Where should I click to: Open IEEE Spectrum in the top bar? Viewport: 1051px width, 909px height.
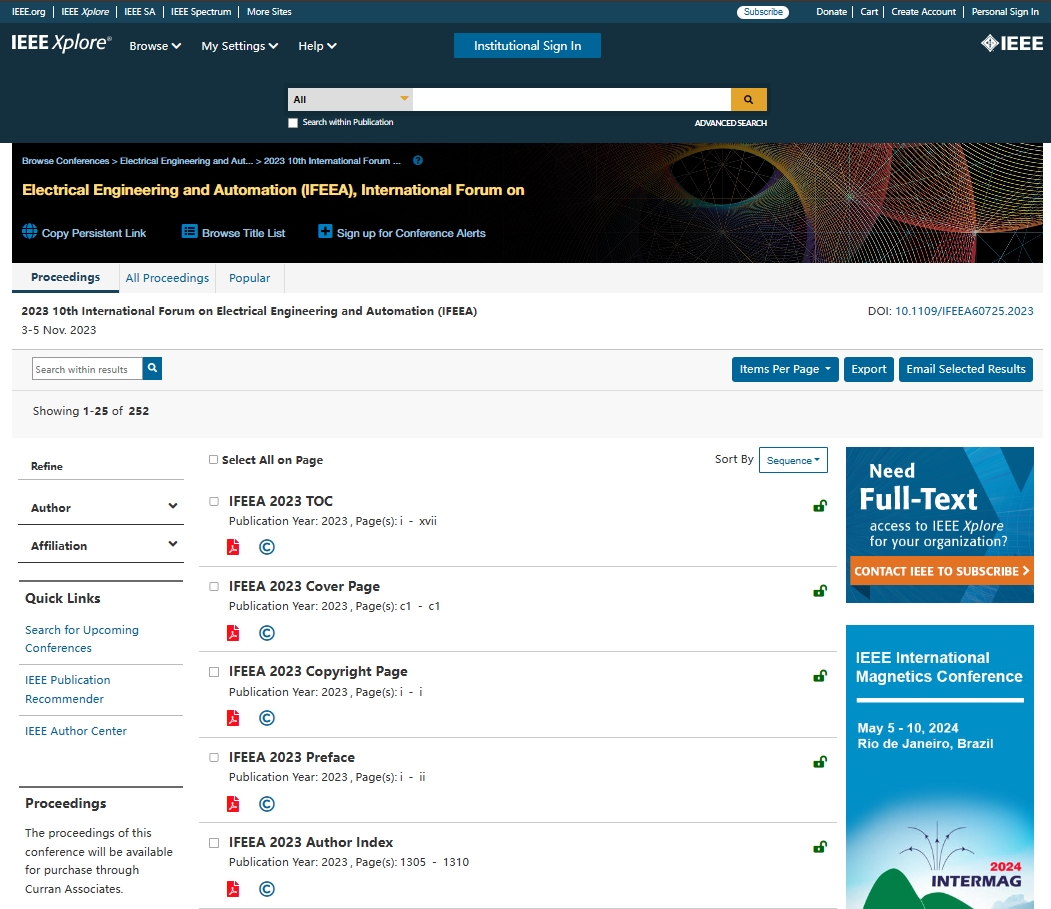pyautogui.click(x=200, y=11)
